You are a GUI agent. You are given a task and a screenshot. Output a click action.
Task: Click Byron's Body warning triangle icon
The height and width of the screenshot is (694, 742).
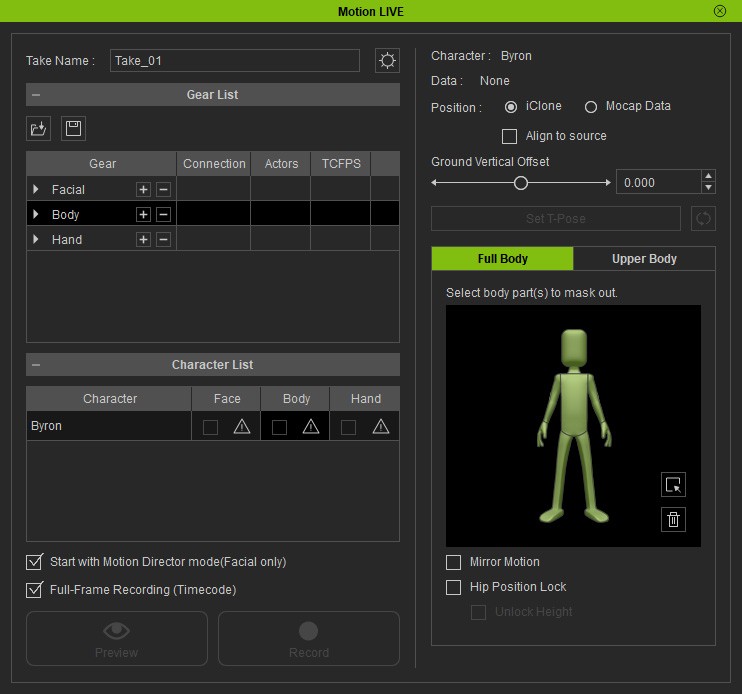pyautogui.click(x=311, y=427)
